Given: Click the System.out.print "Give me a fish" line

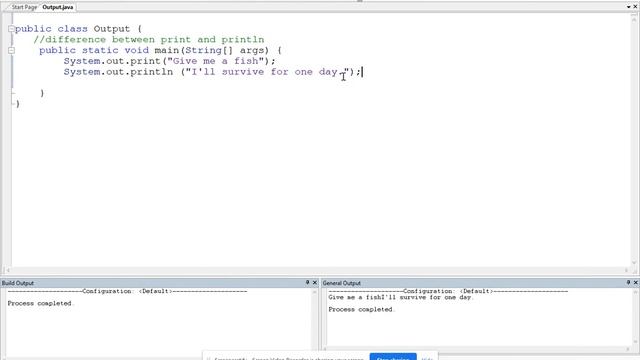Looking at the screenshot, I should pos(169,61).
